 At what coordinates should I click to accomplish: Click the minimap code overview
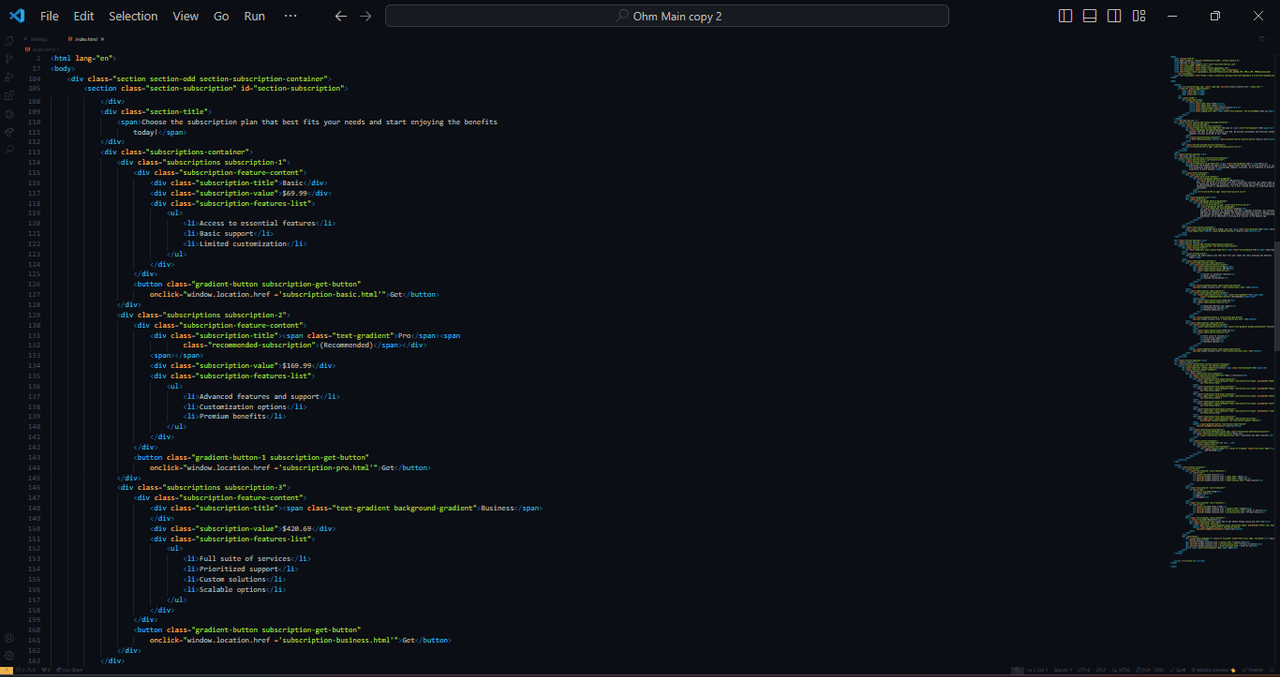point(1222,300)
